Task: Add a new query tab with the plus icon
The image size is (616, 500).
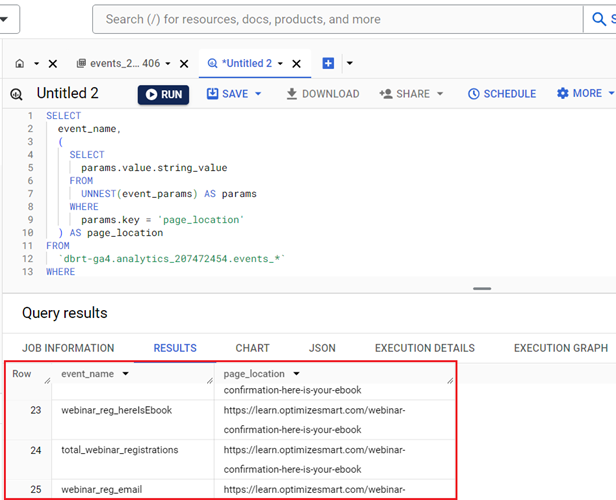Action: click(328, 63)
